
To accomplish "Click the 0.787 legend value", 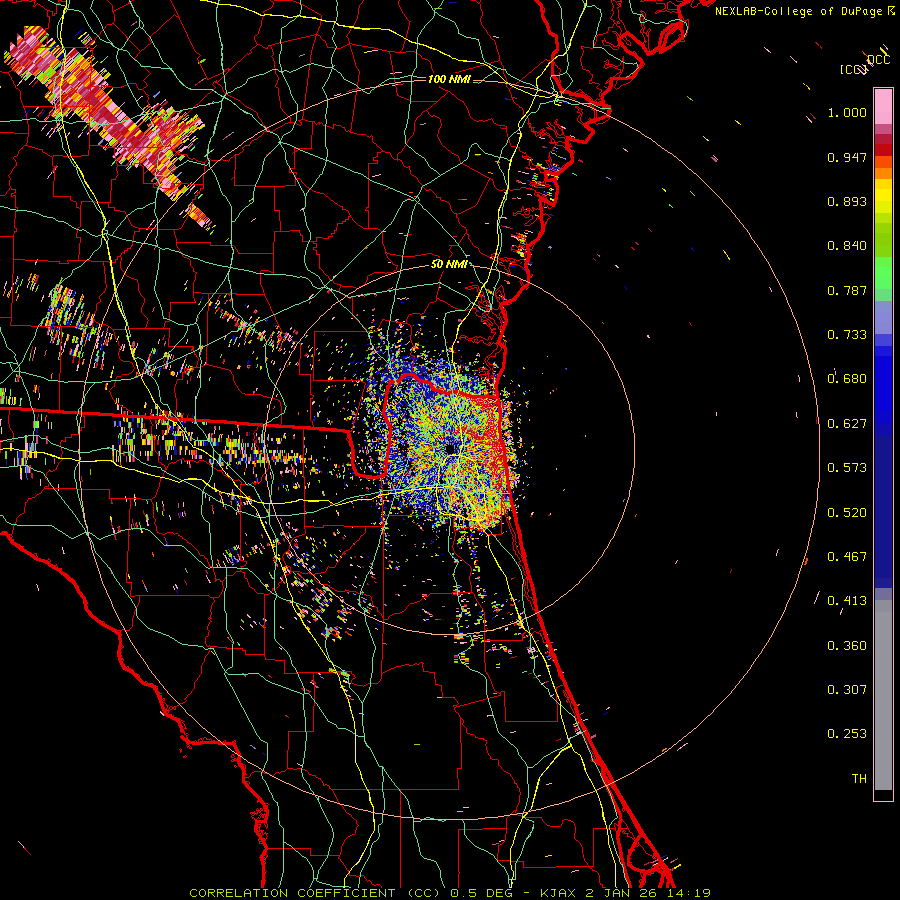I will [847, 290].
